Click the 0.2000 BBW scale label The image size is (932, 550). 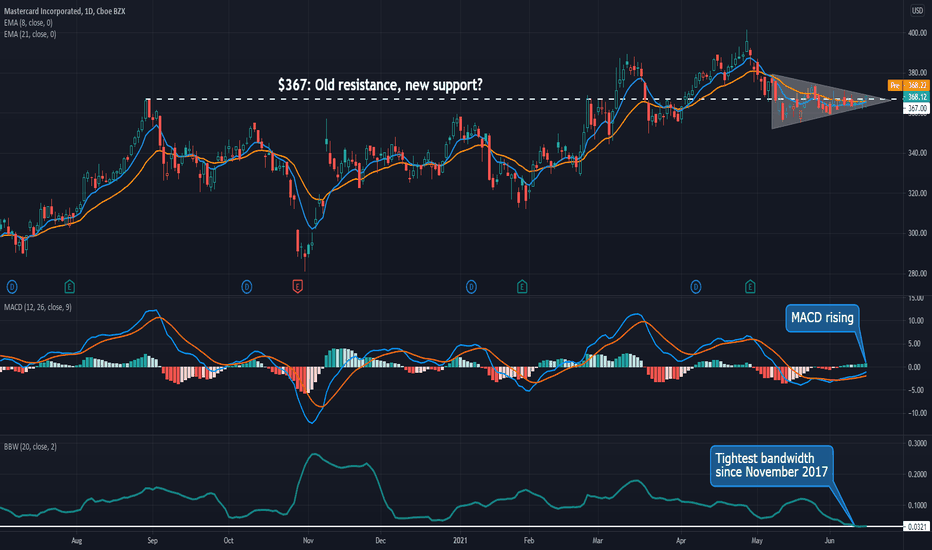(x=917, y=474)
